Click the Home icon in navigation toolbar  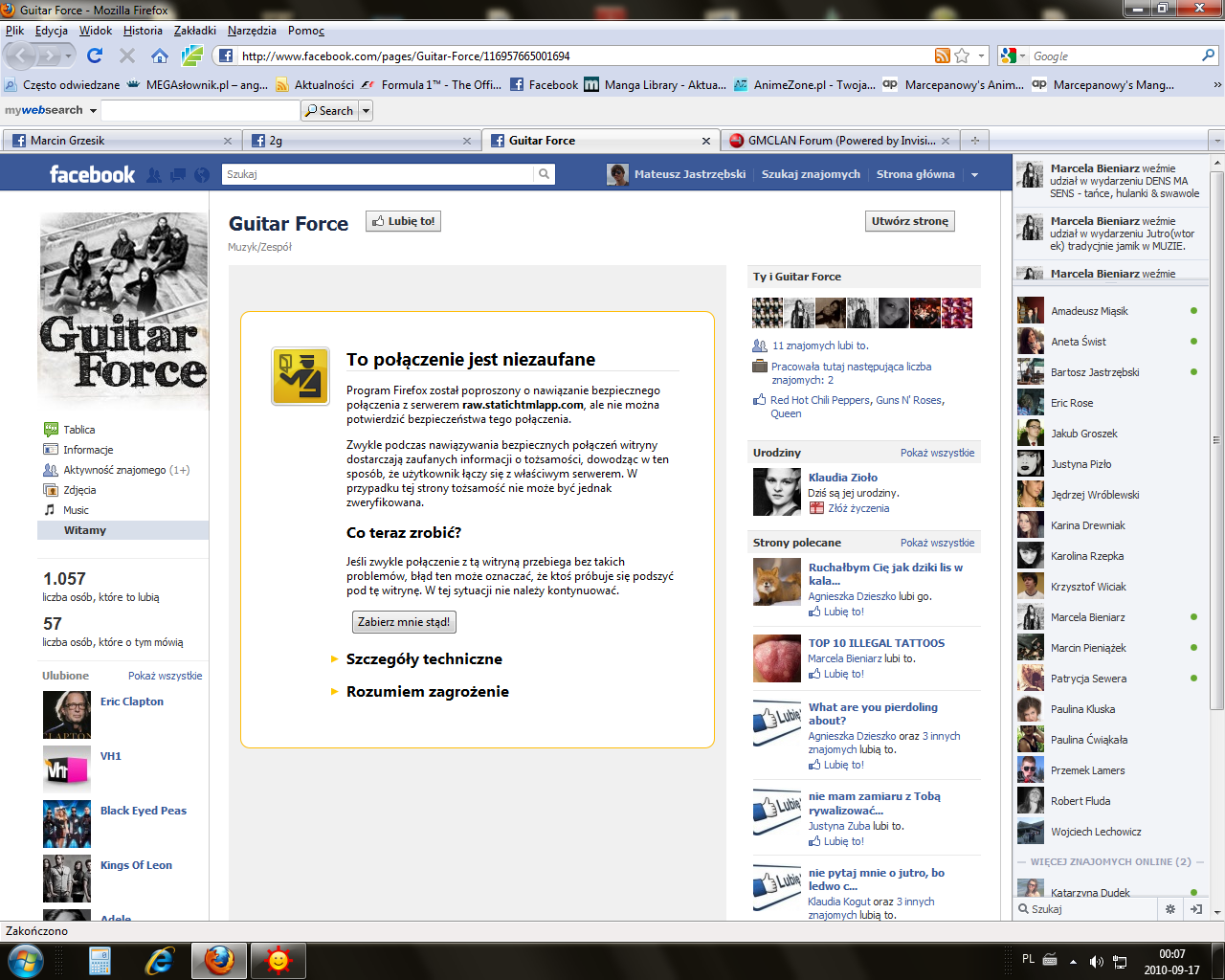(x=160, y=56)
